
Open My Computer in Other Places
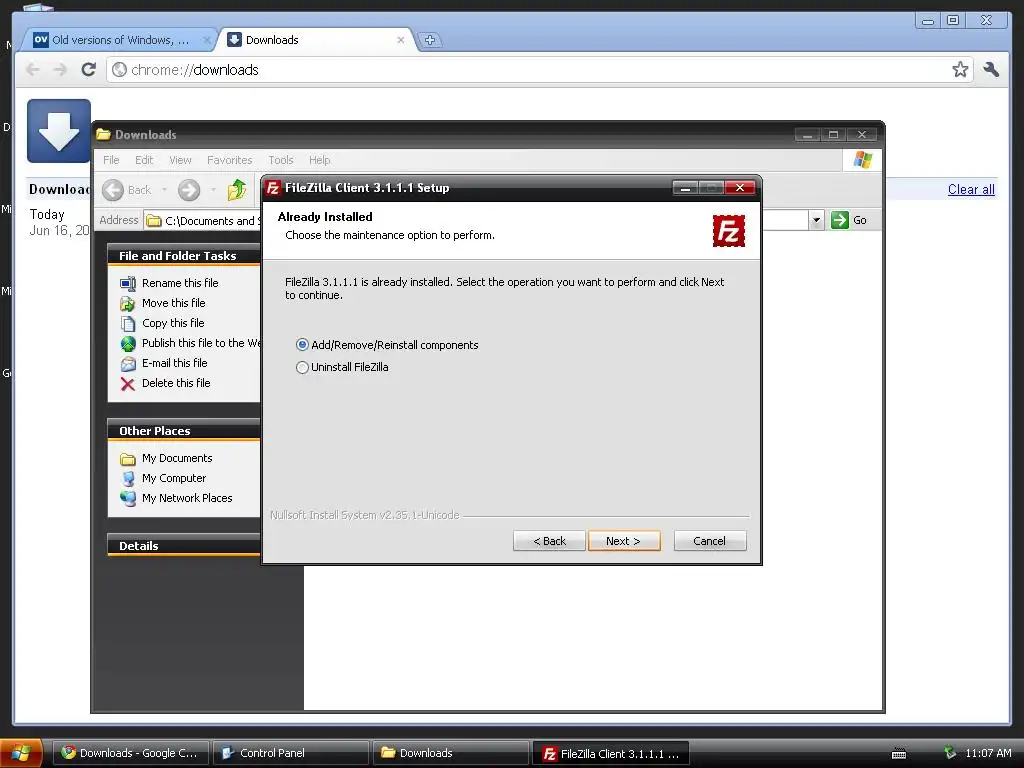pos(174,478)
